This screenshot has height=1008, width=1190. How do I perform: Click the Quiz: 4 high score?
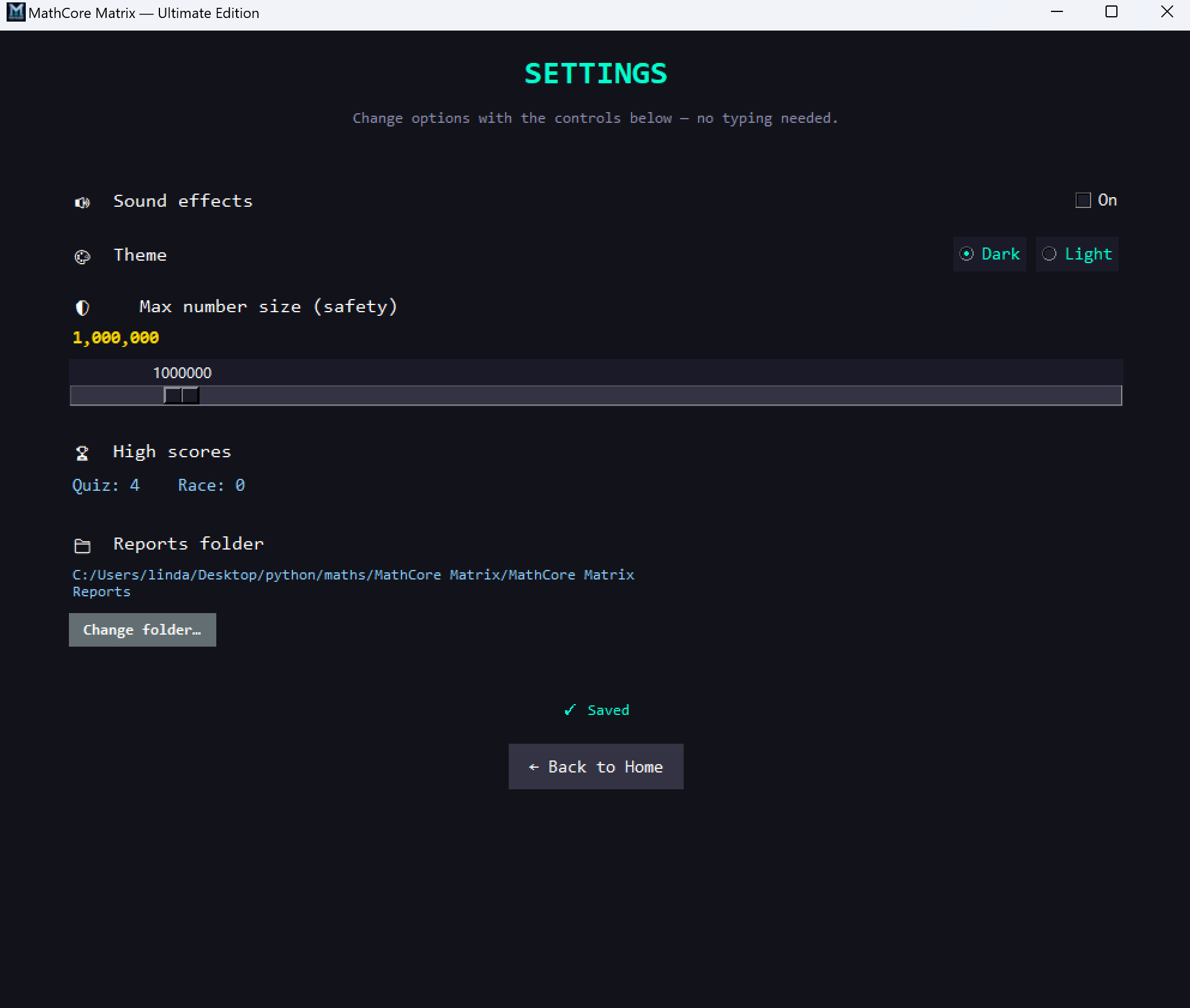106,485
